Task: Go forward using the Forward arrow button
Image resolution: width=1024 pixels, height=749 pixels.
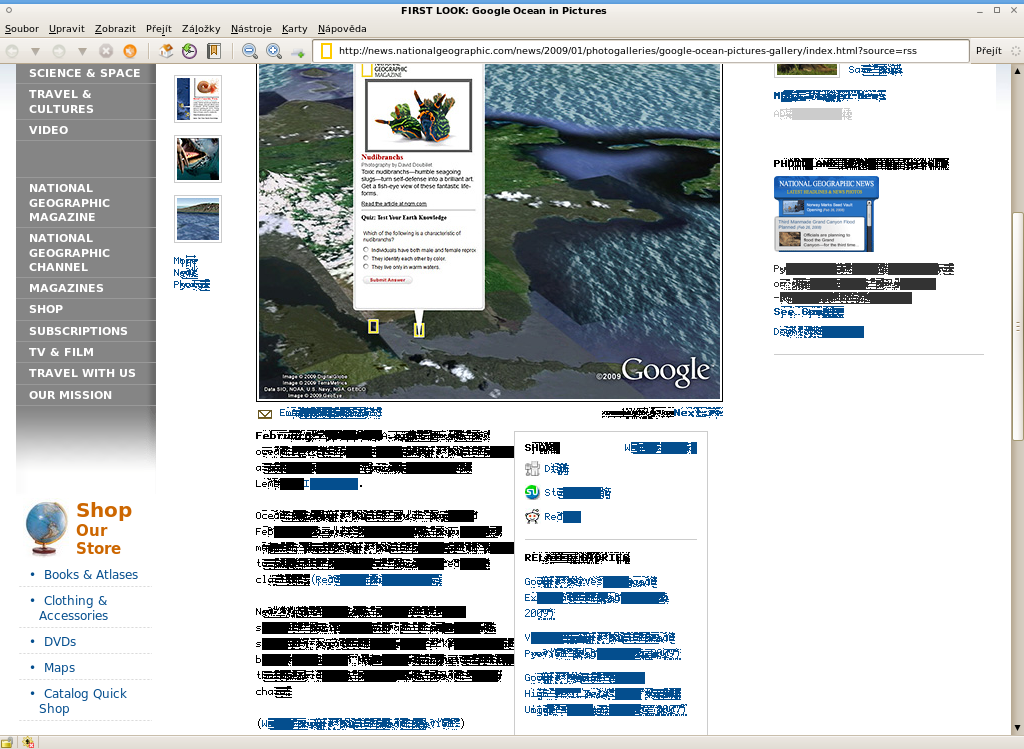Action: click(x=59, y=51)
